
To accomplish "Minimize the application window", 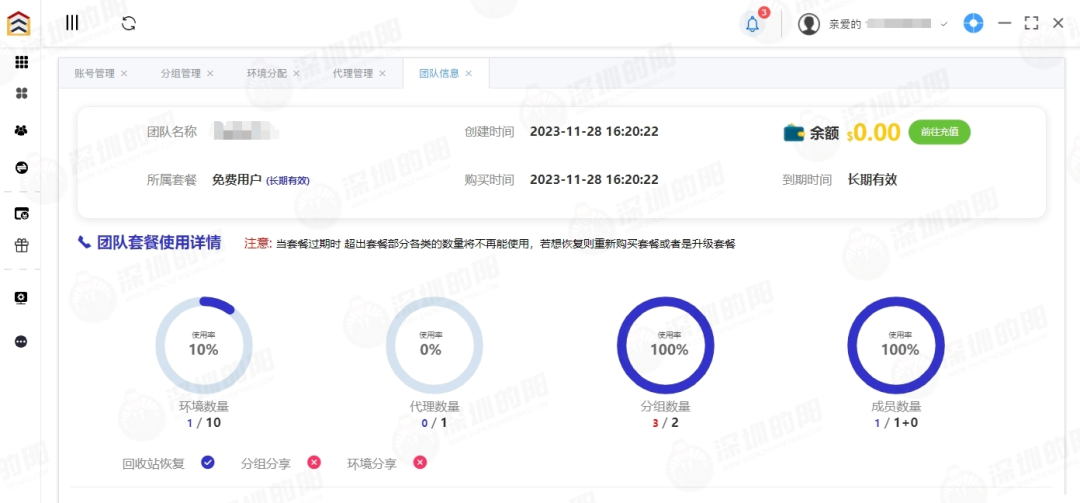I will (1005, 23).
